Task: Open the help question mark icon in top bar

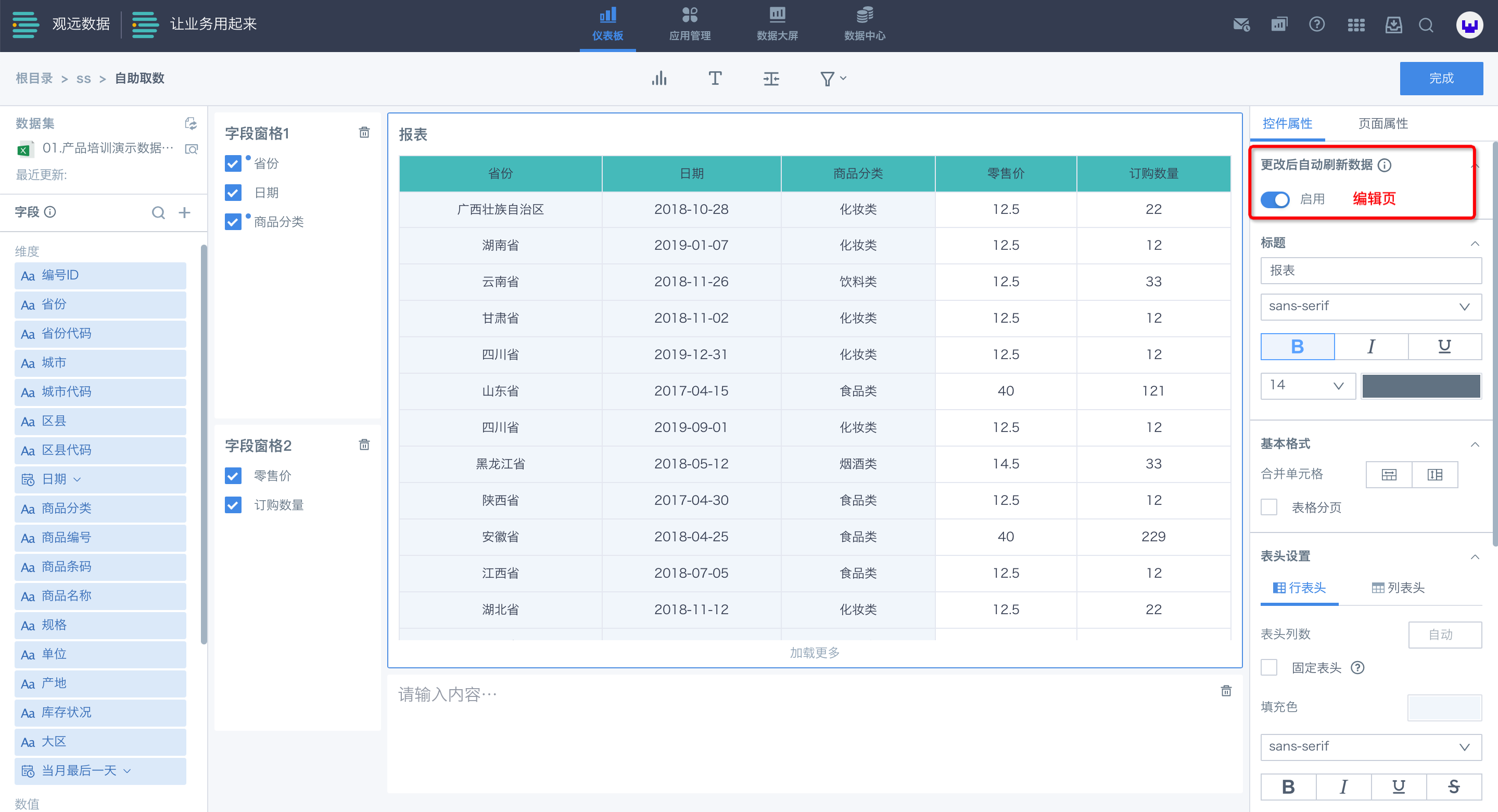Action: click(1316, 24)
